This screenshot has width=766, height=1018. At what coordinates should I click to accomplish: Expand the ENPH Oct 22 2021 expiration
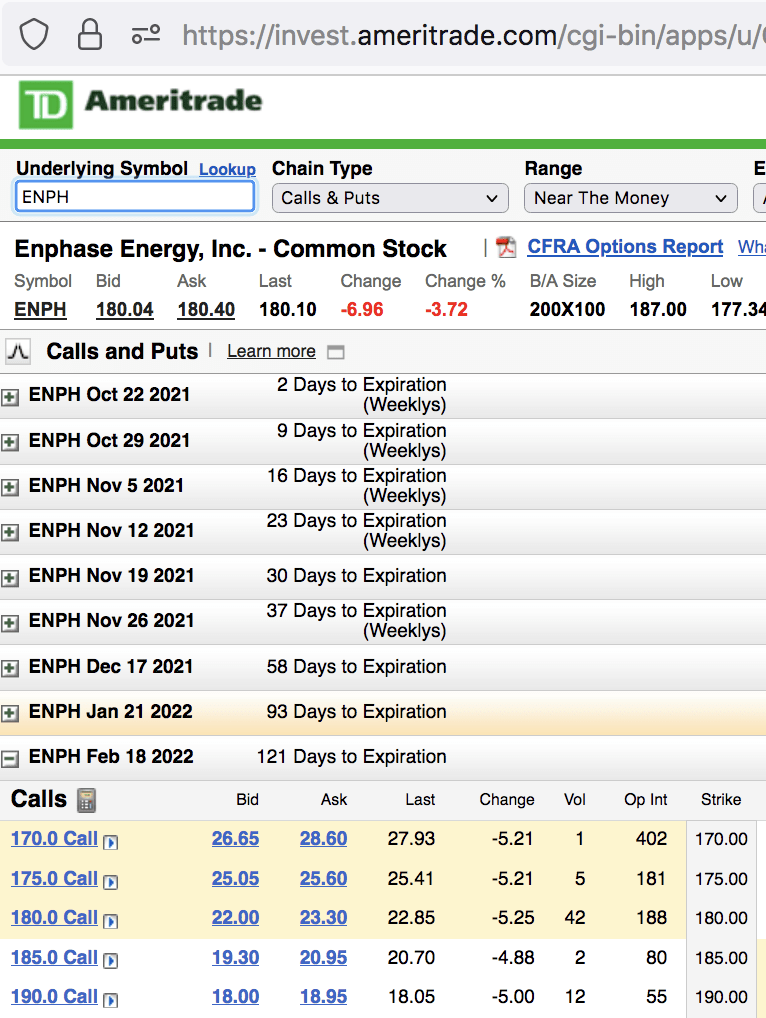(x=10, y=397)
